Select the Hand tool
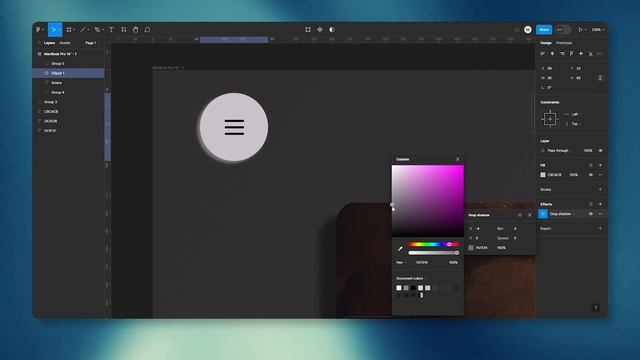The height and width of the screenshot is (360, 640). tap(136, 29)
